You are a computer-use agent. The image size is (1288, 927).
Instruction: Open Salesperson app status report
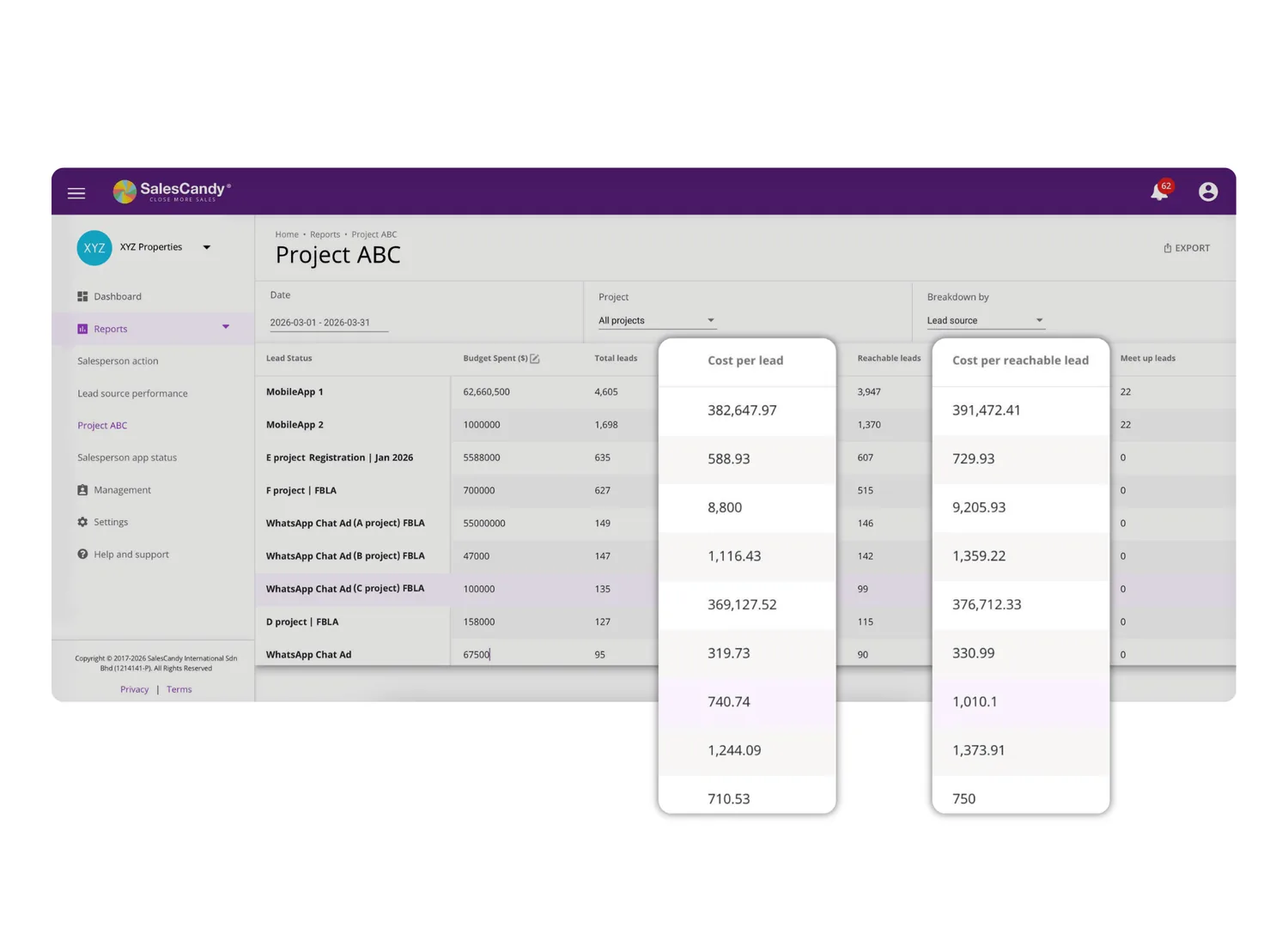click(127, 457)
